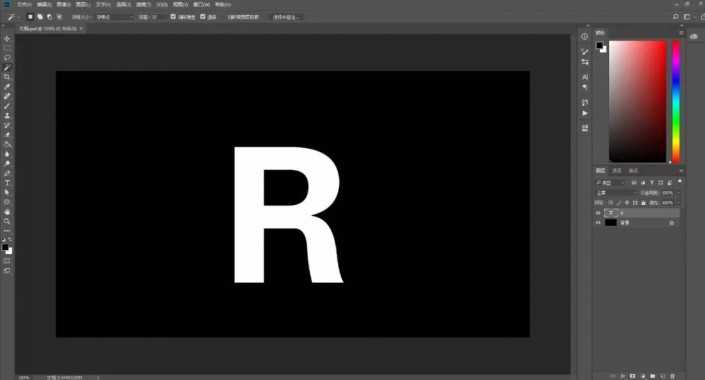Switch to the second tab in layers panel

(617, 171)
